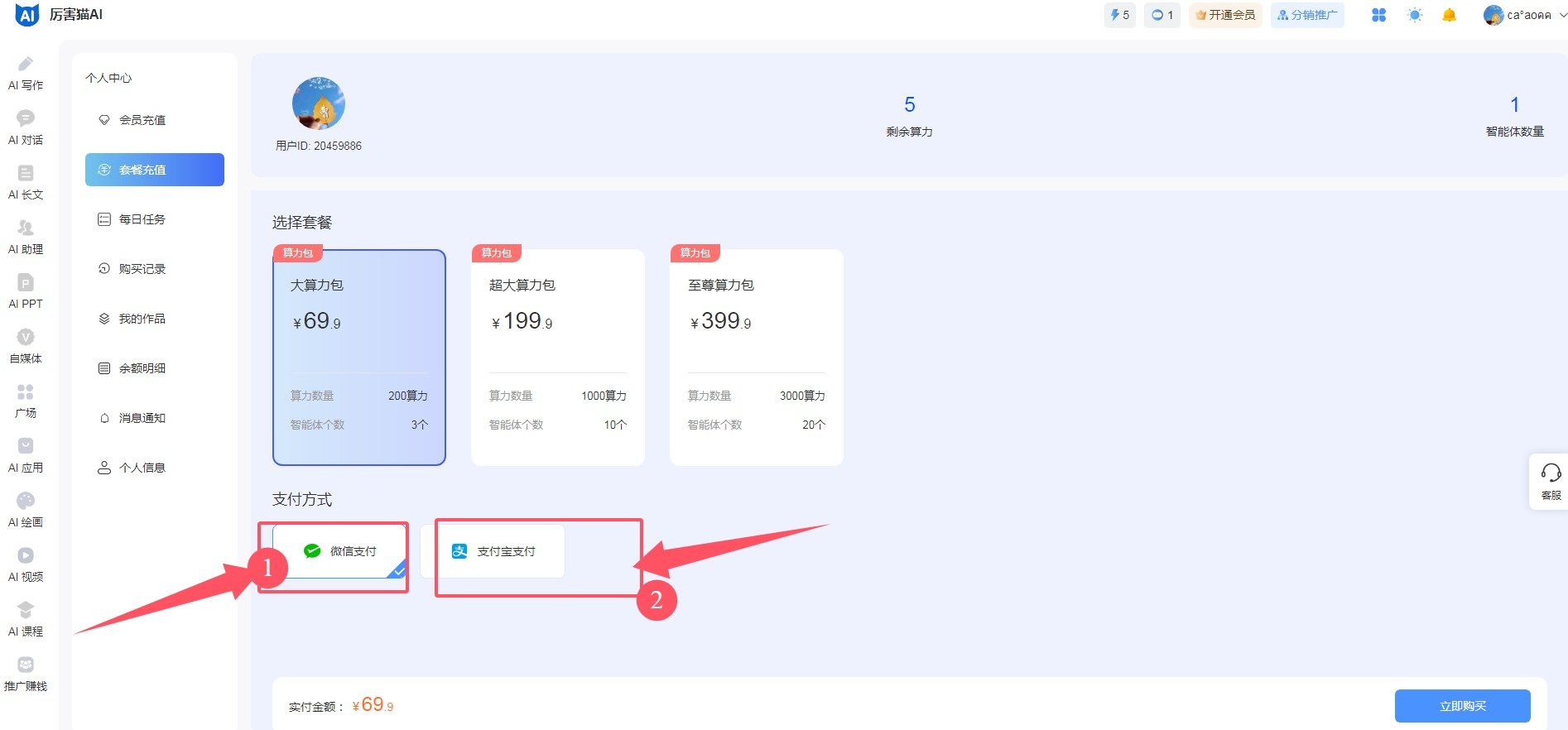Open the AI 视频 play icon
The image size is (1568, 730).
point(26,556)
